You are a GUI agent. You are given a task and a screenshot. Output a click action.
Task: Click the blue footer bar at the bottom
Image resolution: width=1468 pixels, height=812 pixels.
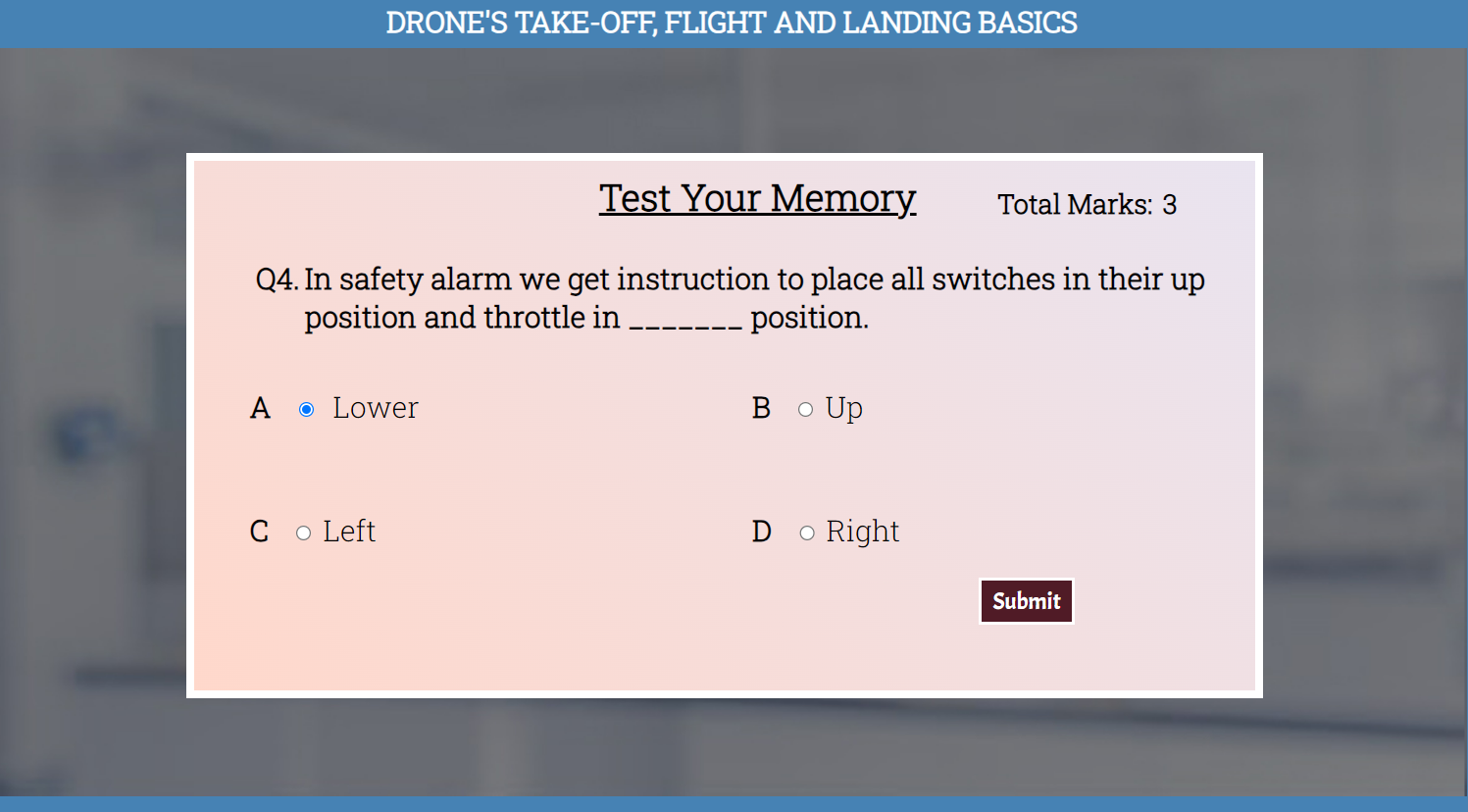[734, 804]
